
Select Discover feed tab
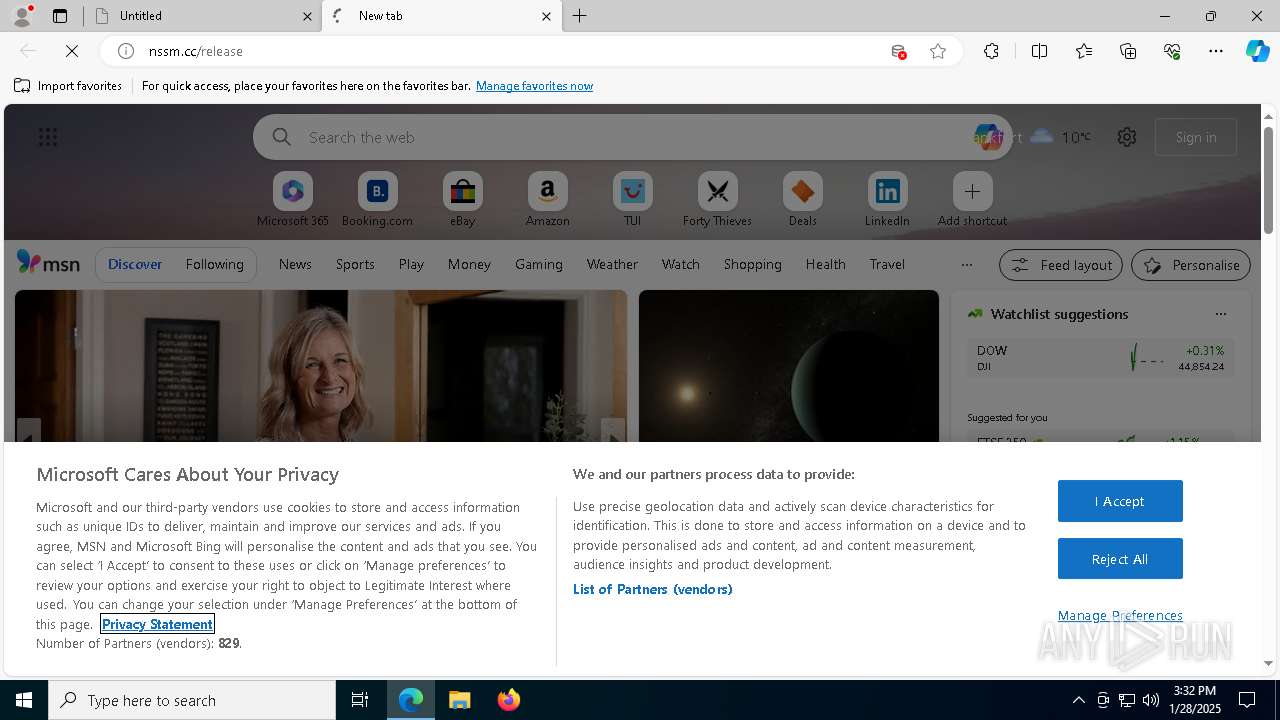pos(135,264)
